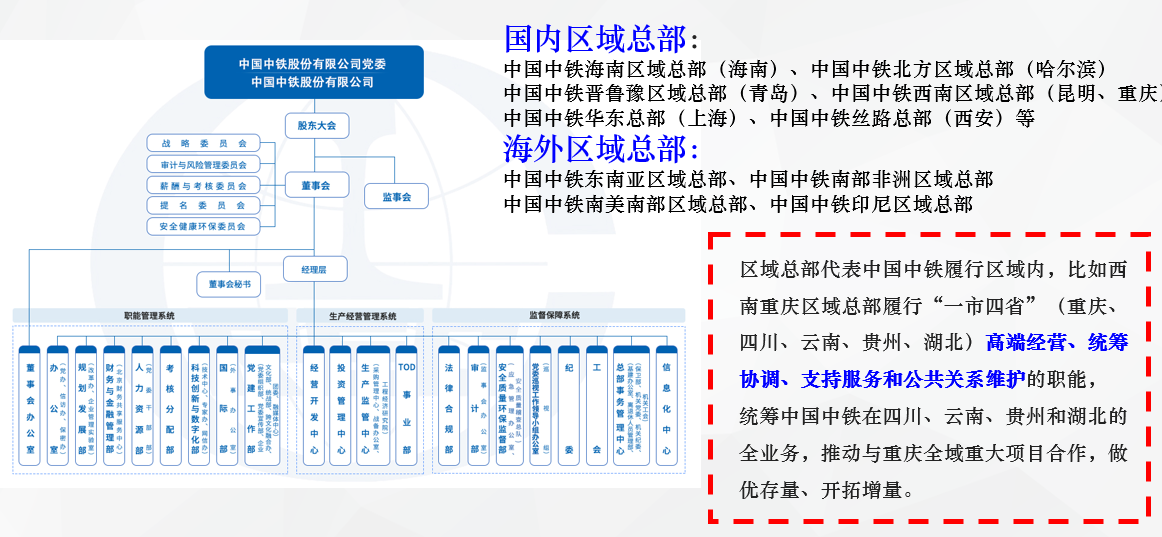Select the 科技创新与数字化部 column box
The image size is (1162, 537).
[x=199, y=406]
